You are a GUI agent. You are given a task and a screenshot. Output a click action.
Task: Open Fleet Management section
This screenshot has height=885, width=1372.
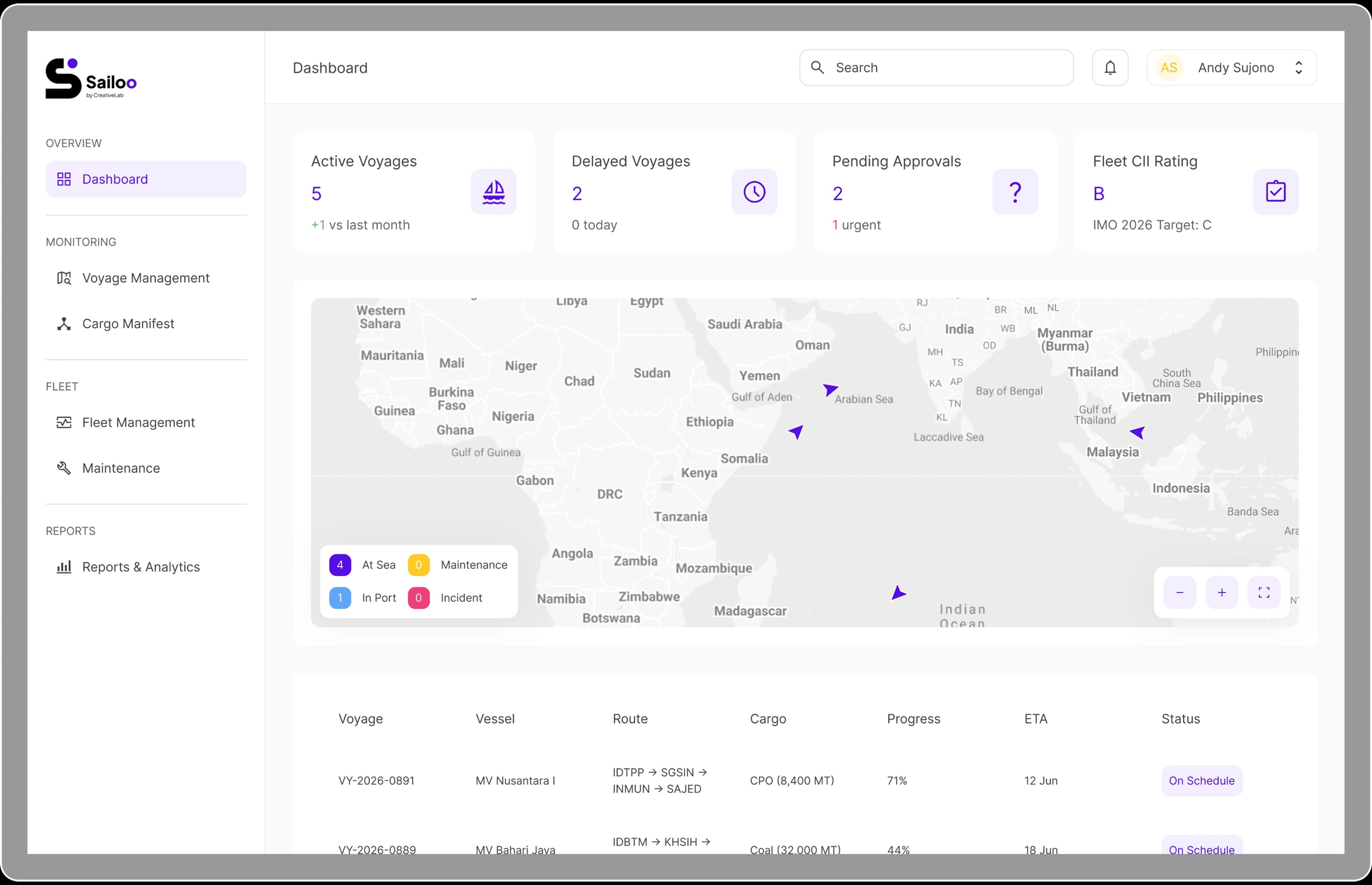point(146,422)
